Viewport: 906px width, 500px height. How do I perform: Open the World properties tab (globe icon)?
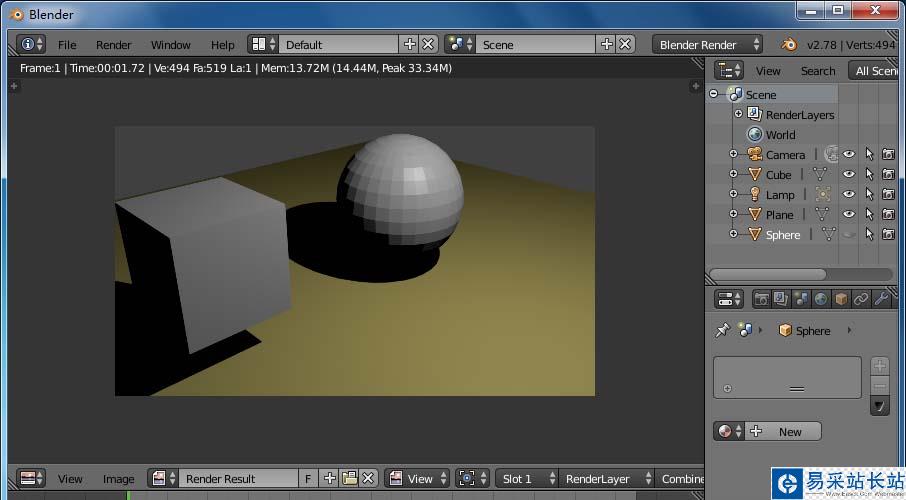[x=821, y=299]
